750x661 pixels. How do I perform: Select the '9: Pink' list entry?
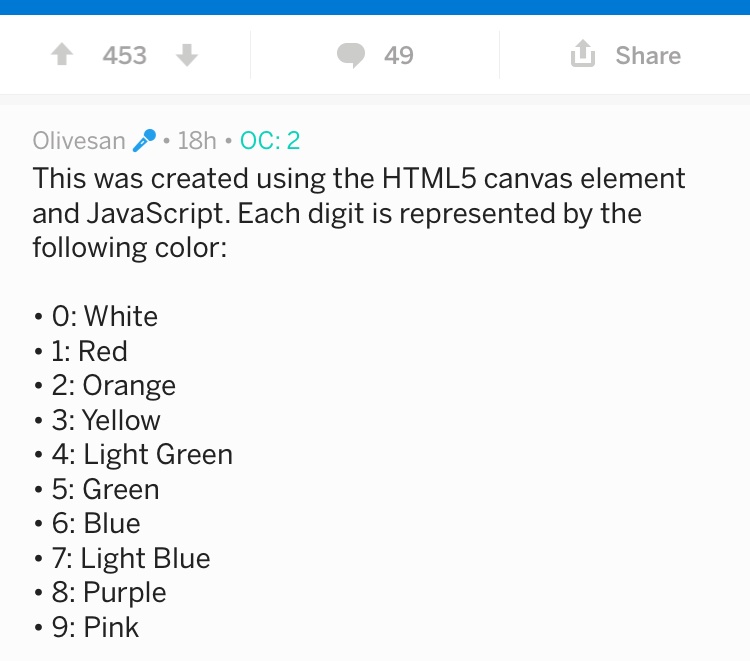(x=95, y=627)
